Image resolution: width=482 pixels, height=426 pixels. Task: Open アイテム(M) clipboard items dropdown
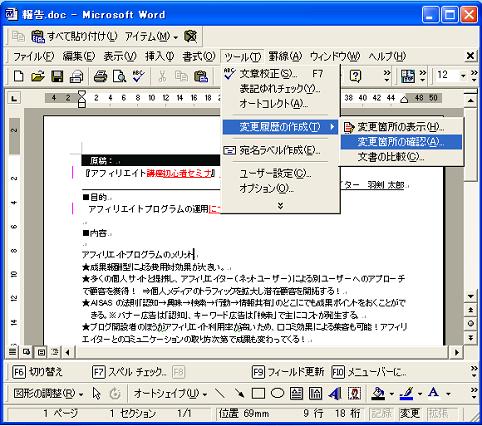(151, 36)
